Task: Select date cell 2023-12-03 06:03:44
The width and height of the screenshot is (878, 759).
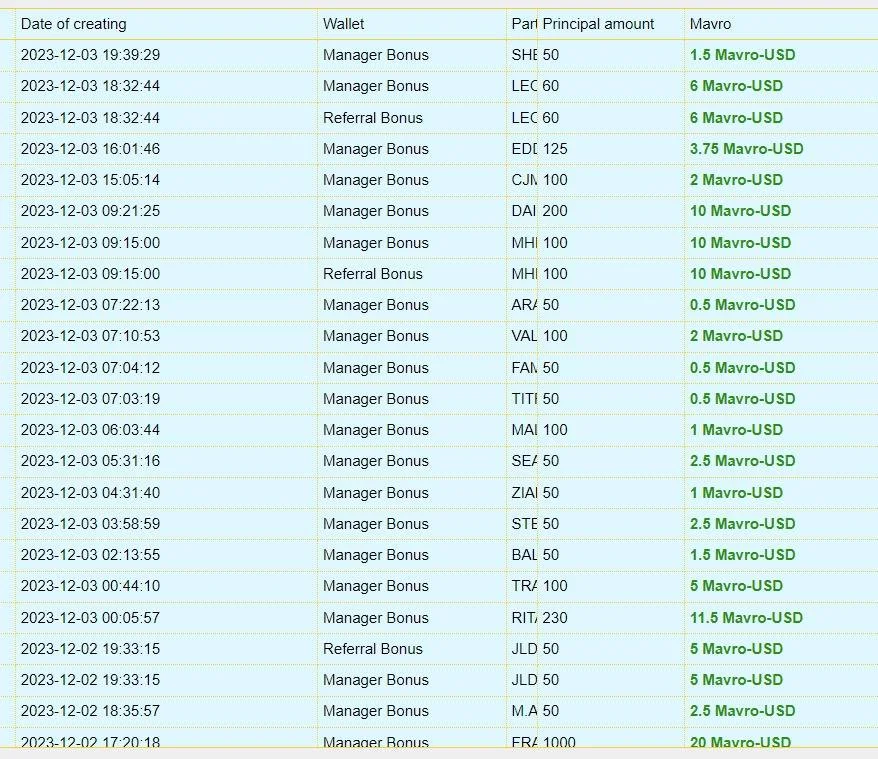Action: pyautogui.click(x=90, y=430)
